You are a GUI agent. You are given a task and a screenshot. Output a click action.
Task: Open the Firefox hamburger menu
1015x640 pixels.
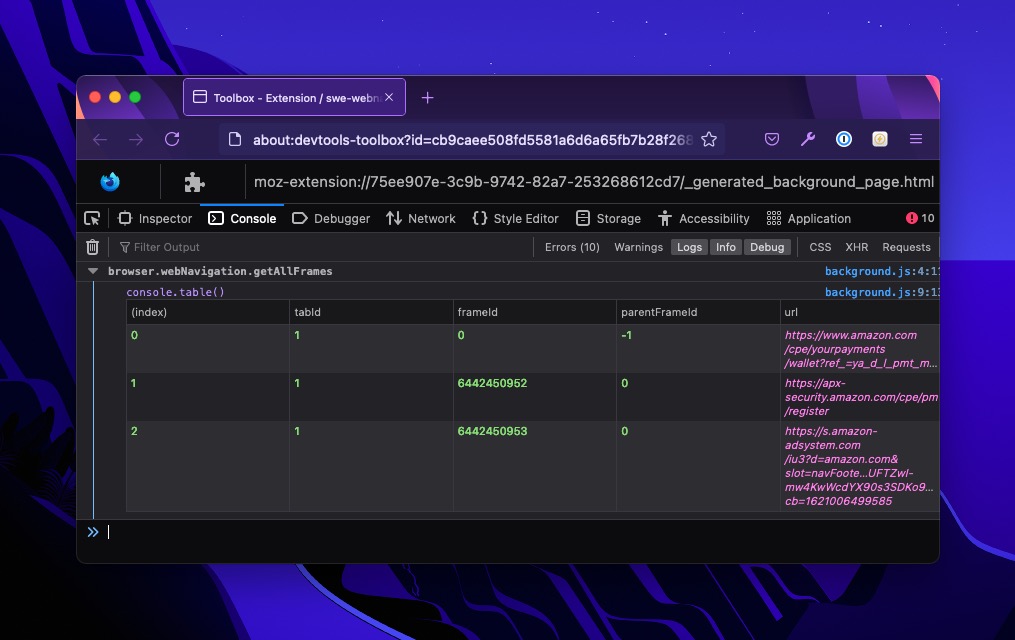[x=916, y=139]
